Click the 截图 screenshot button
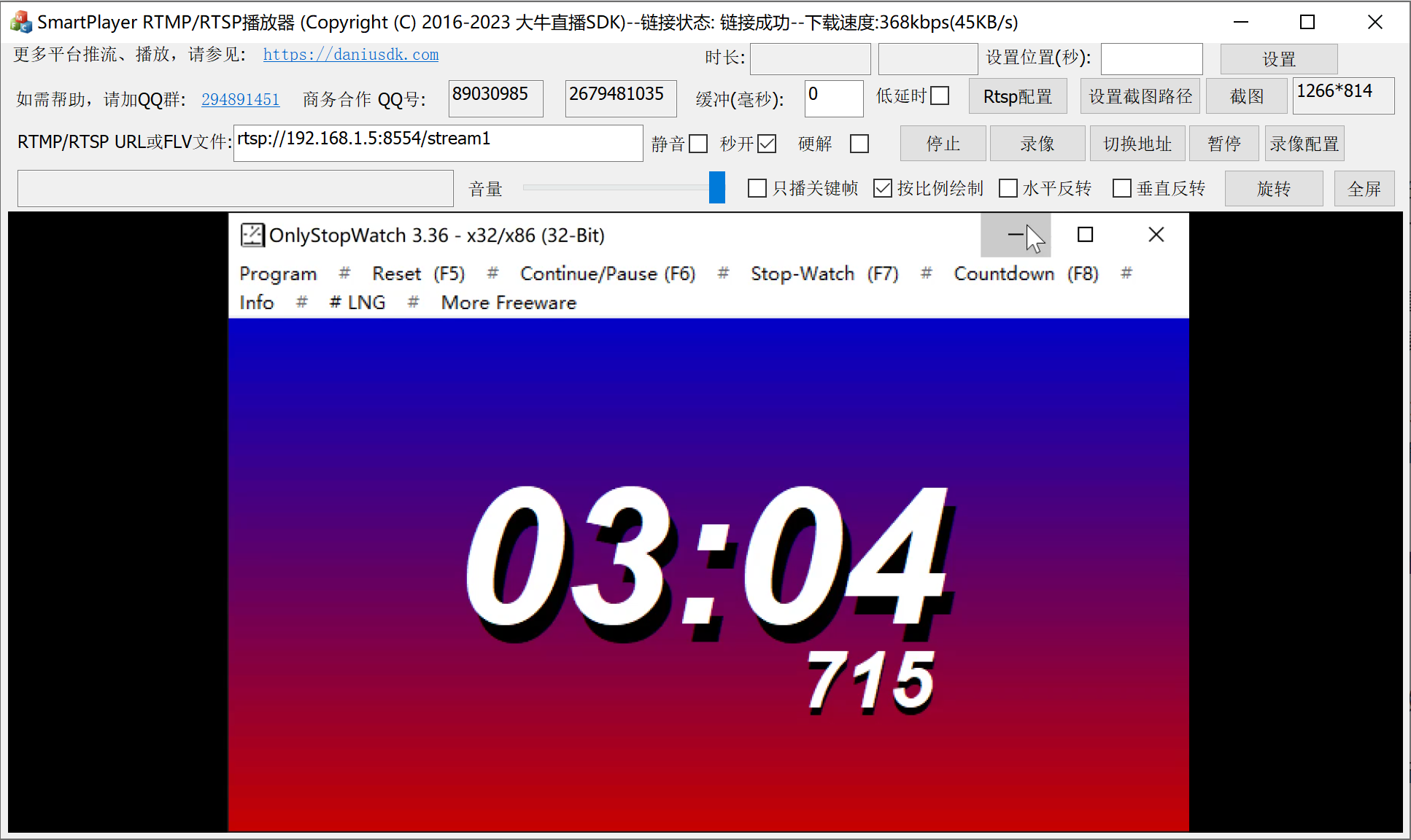1411x840 pixels. tap(1246, 96)
